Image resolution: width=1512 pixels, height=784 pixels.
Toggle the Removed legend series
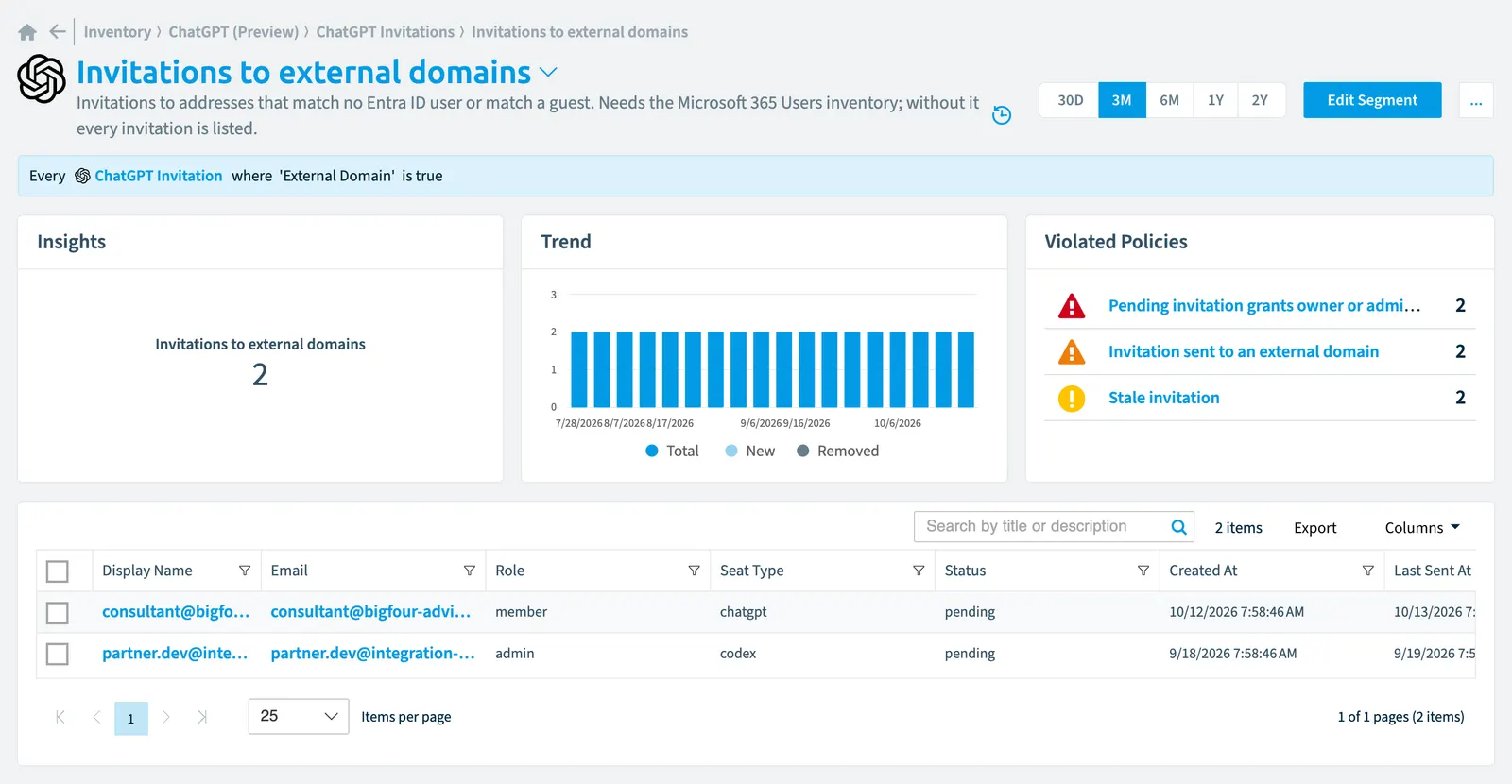(x=837, y=452)
